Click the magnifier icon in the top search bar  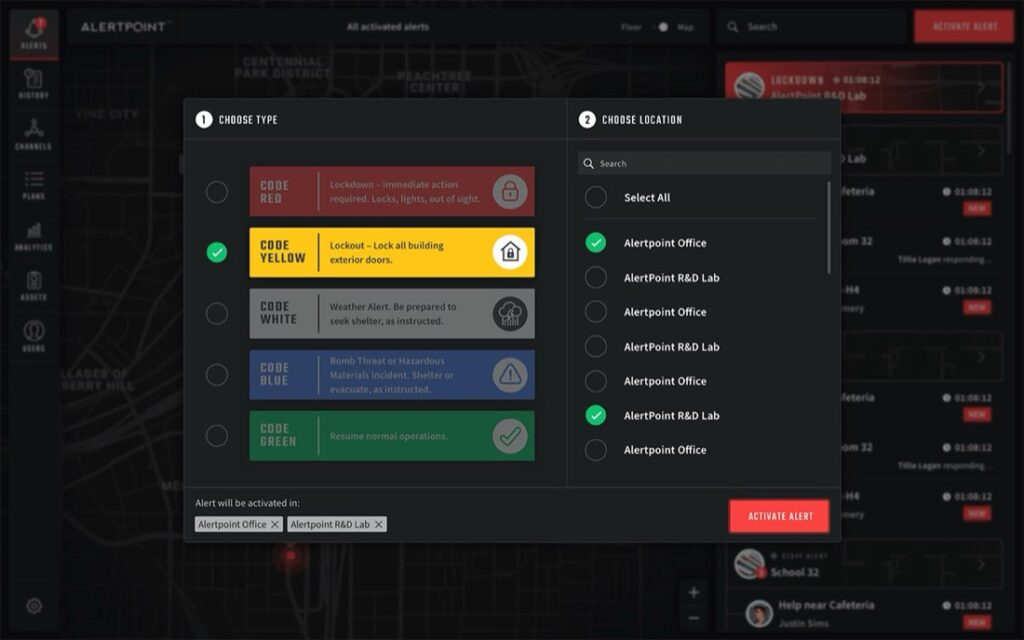coord(733,27)
